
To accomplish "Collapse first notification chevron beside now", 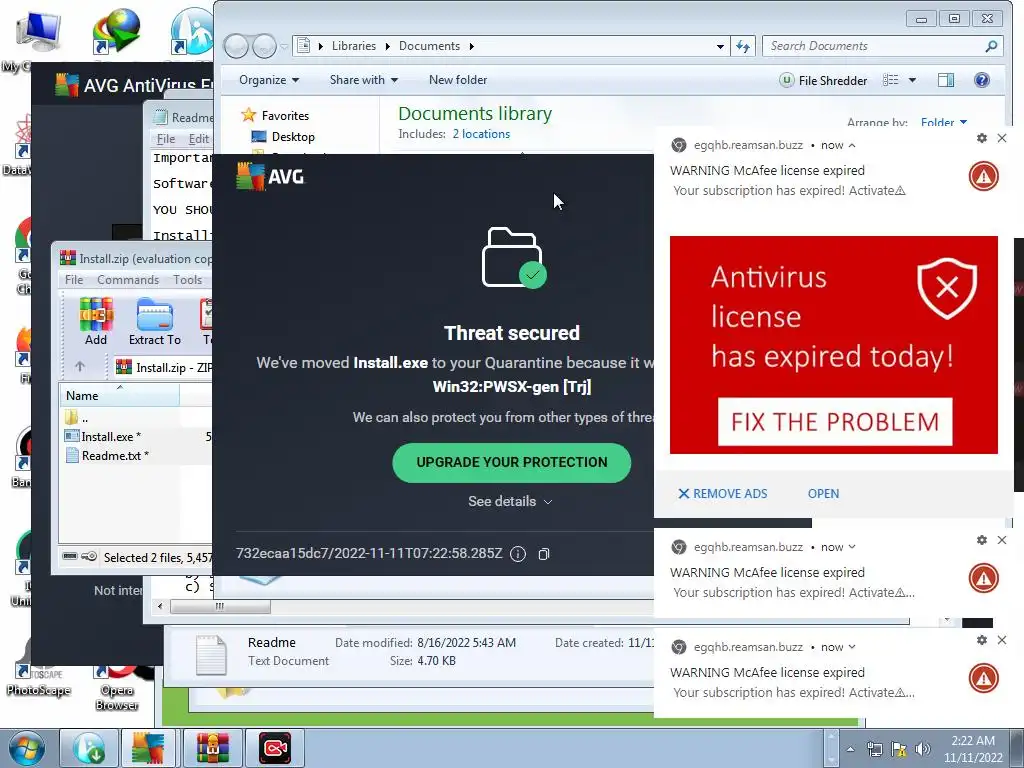I will pyautogui.click(x=852, y=145).
